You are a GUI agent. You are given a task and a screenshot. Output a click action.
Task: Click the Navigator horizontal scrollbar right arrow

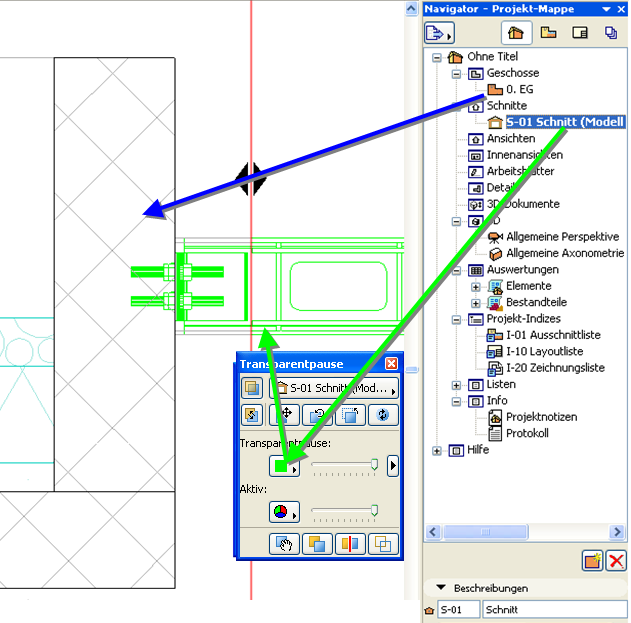(x=617, y=532)
